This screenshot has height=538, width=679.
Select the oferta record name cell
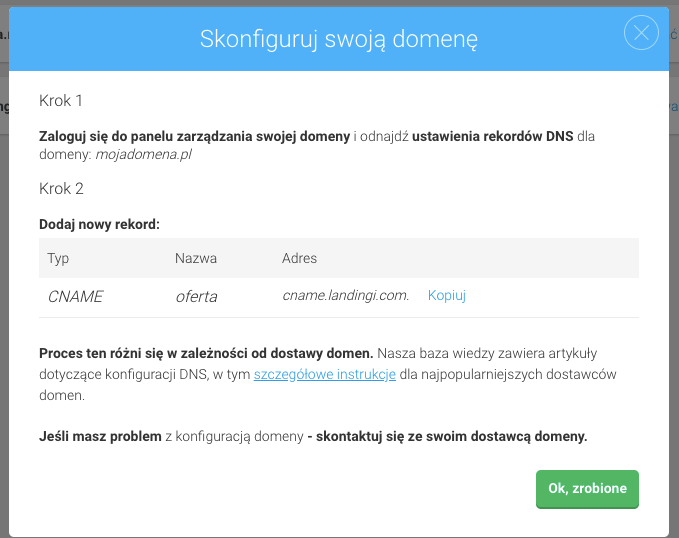(196, 297)
